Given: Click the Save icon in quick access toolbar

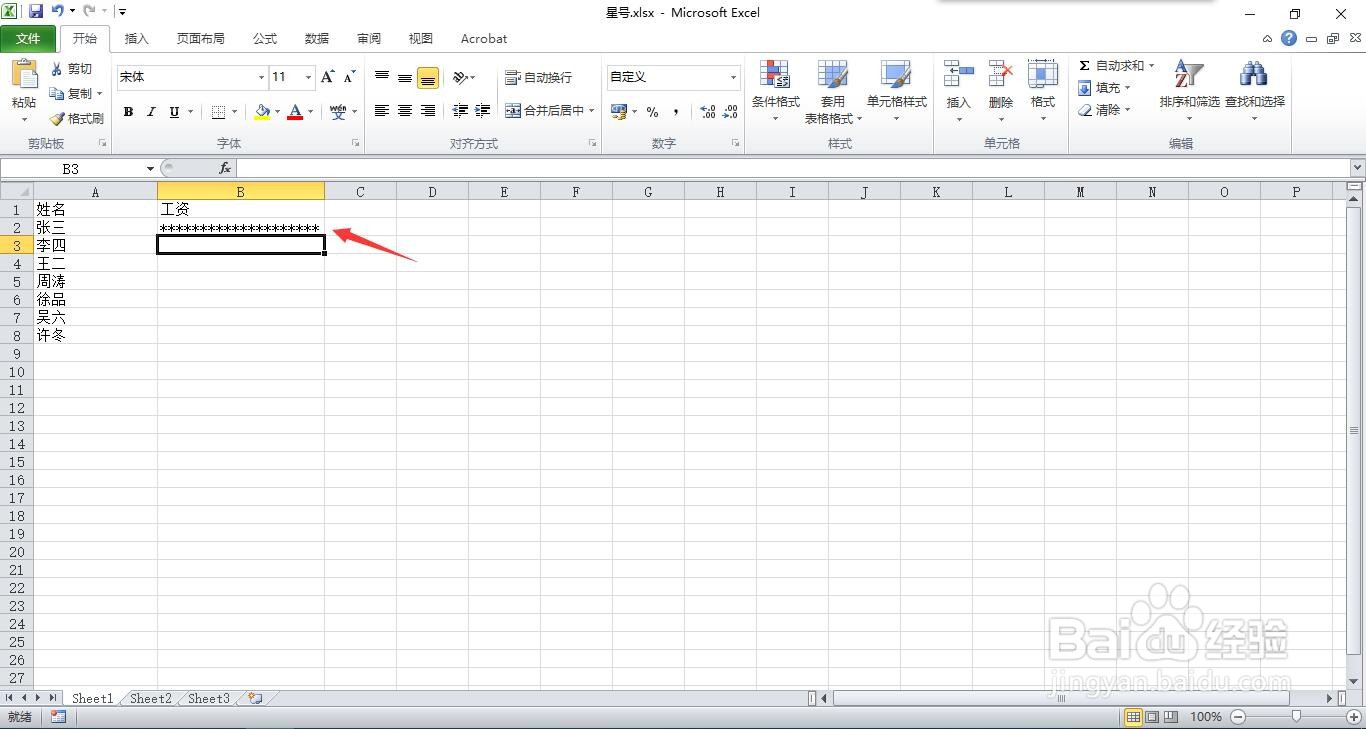Looking at the screenshot, I should click(x=36, y=12).
